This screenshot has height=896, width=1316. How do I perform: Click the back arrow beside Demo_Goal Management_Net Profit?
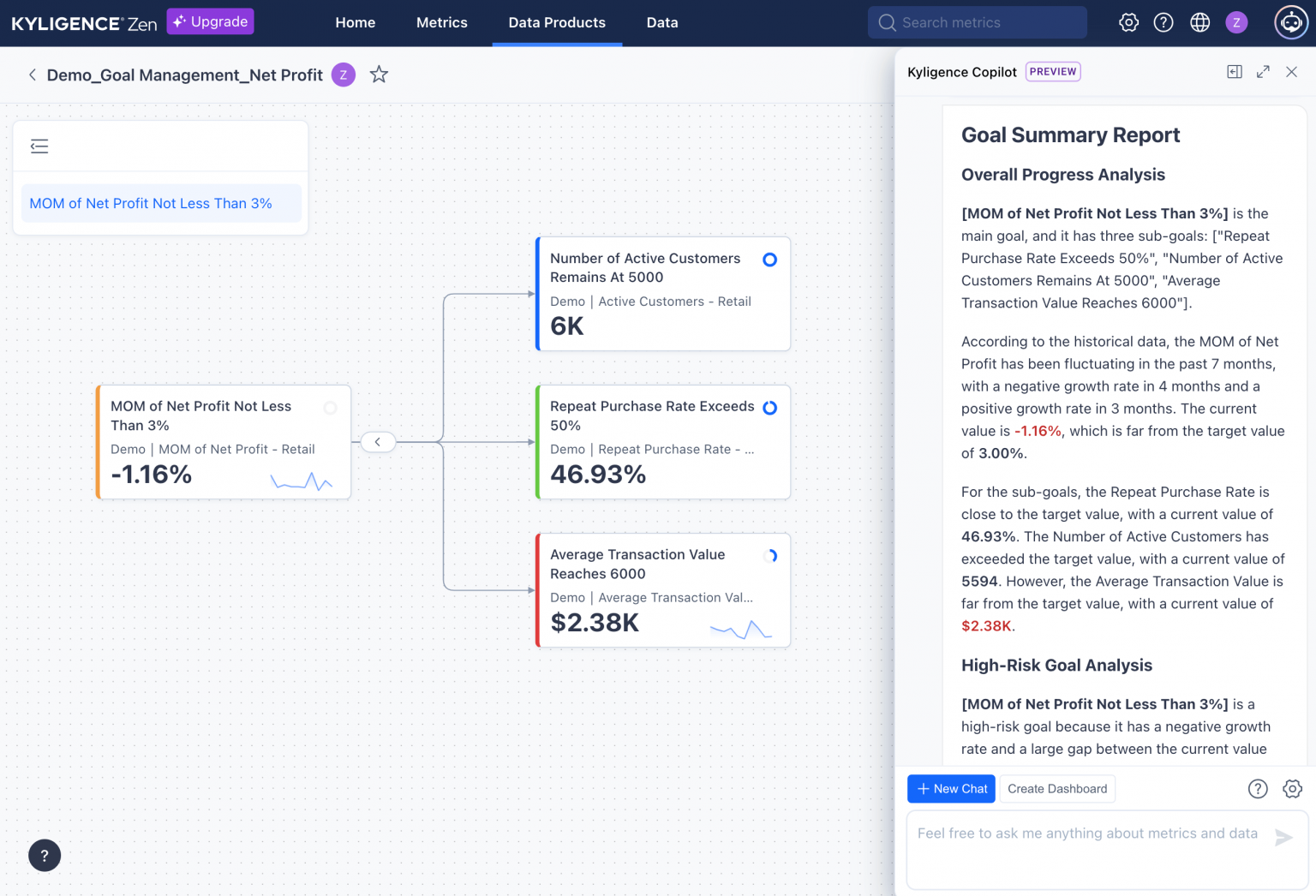click(x=32, y=75)
